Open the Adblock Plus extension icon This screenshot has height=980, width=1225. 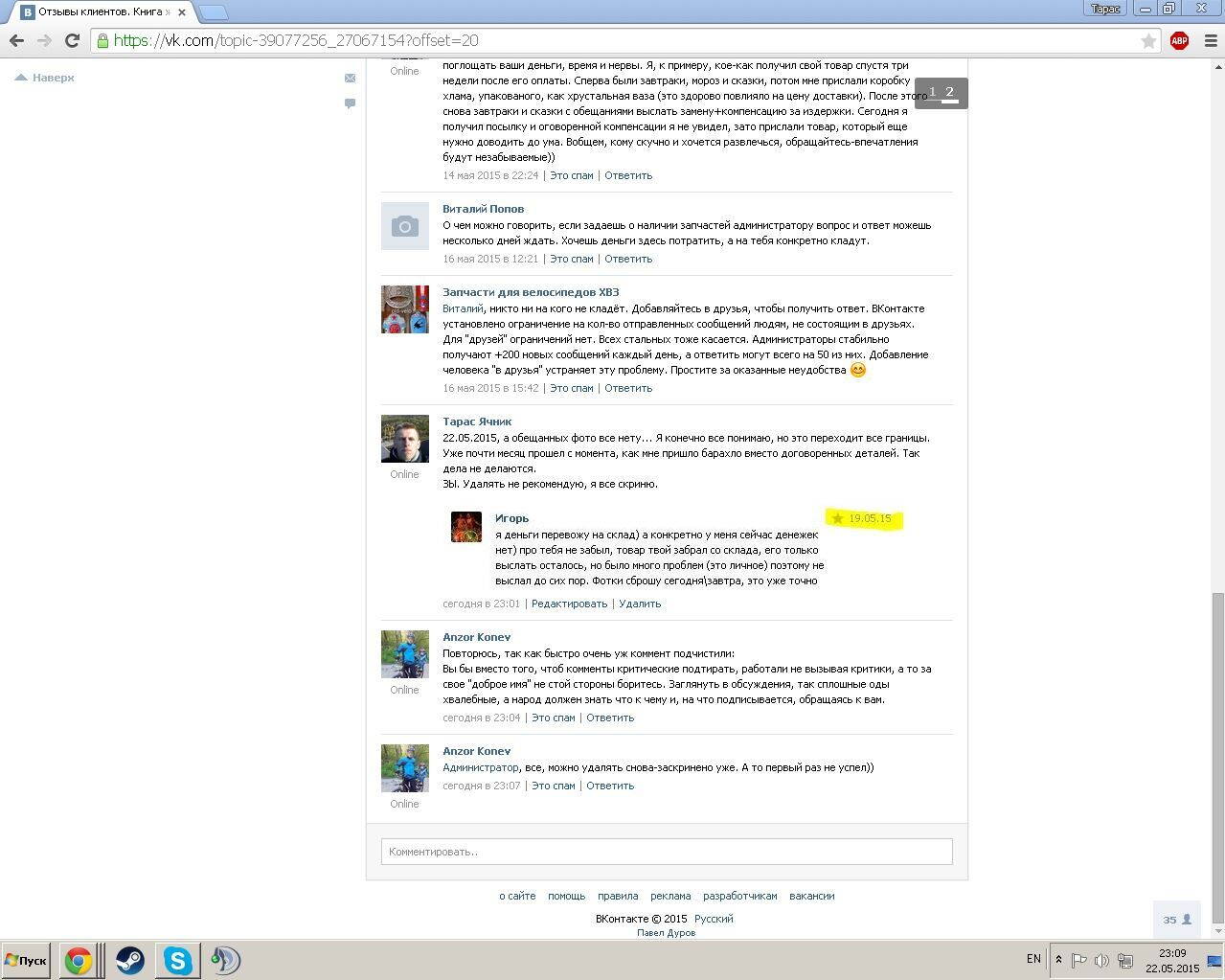pos(1179,40)
